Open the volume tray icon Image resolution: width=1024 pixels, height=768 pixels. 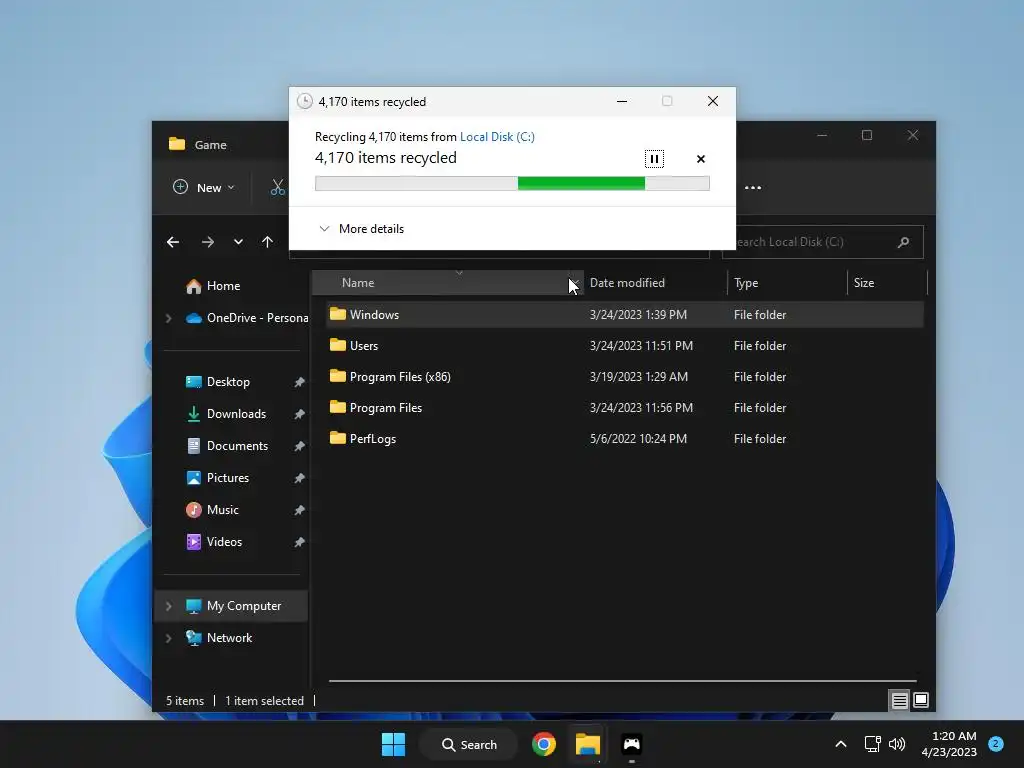pyautogui.click(x=897, y=744)
